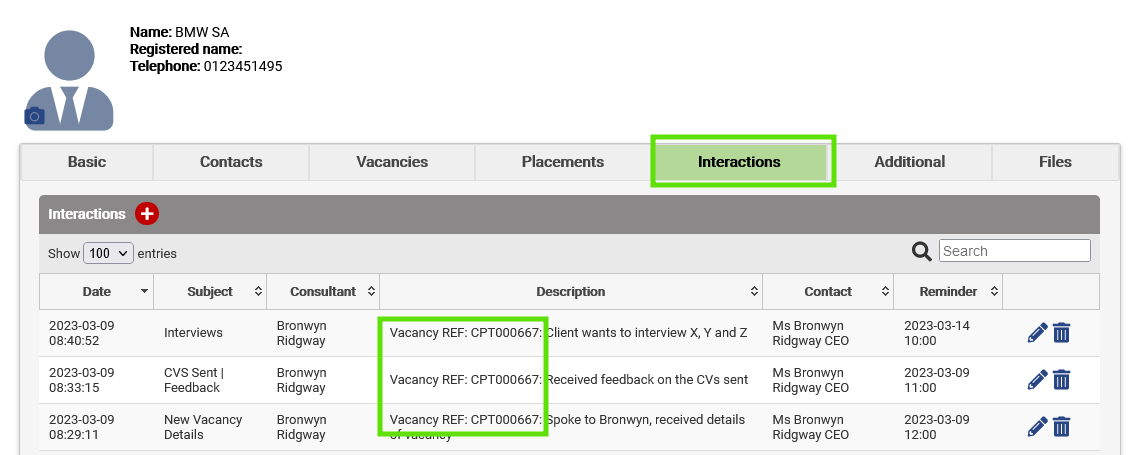The width and height of the screenshot is (1138, 455).
Task: Sort table by Subject column
Action: (210, 292)
